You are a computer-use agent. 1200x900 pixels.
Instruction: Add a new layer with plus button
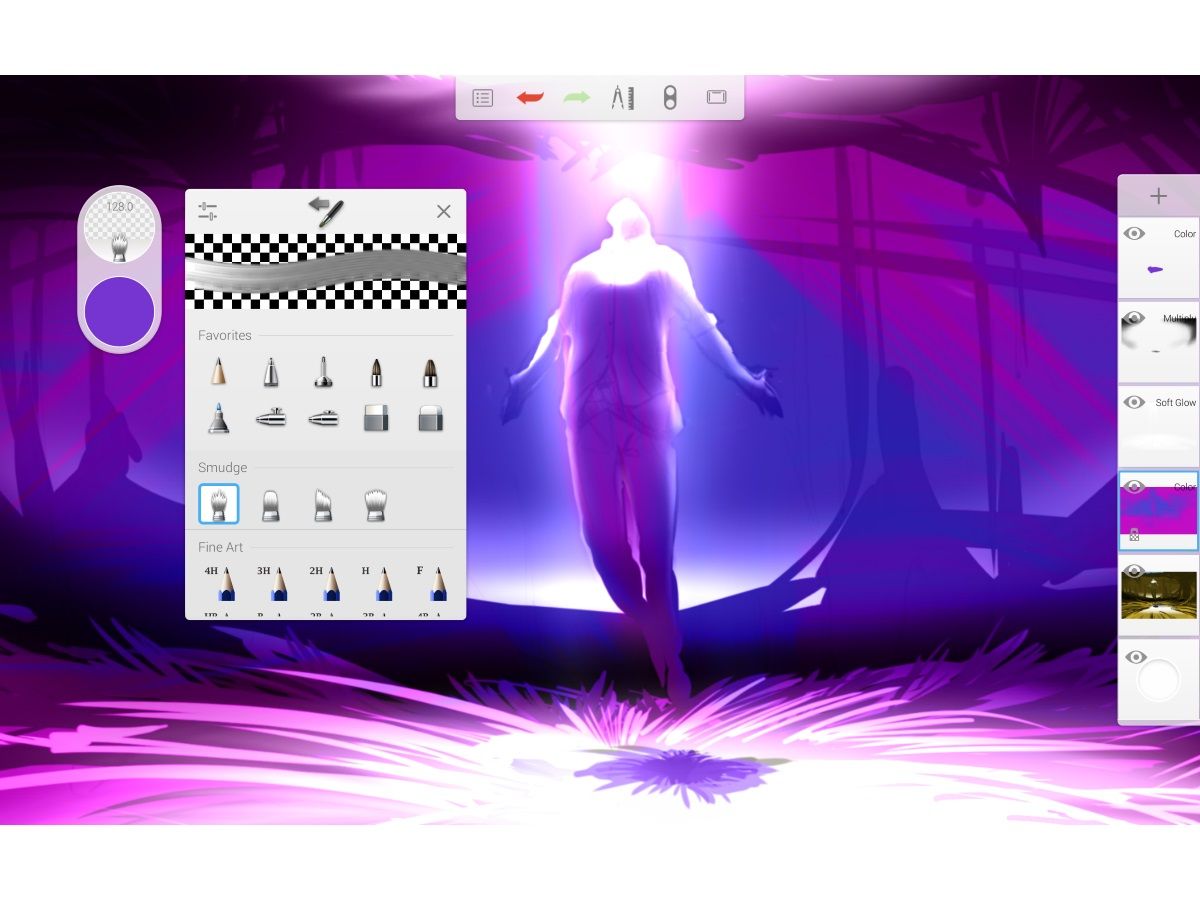[1158, 196]
